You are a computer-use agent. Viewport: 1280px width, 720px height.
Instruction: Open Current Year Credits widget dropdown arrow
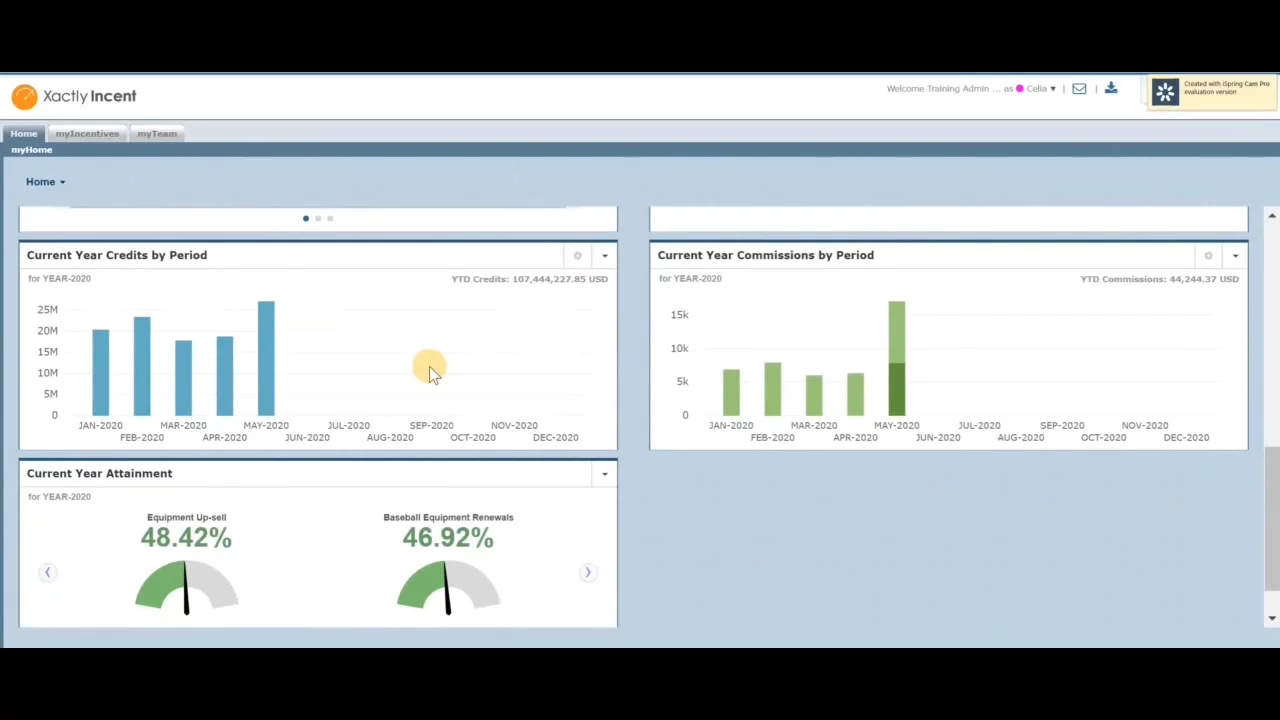pyautogui.click(x=604, y=256)
